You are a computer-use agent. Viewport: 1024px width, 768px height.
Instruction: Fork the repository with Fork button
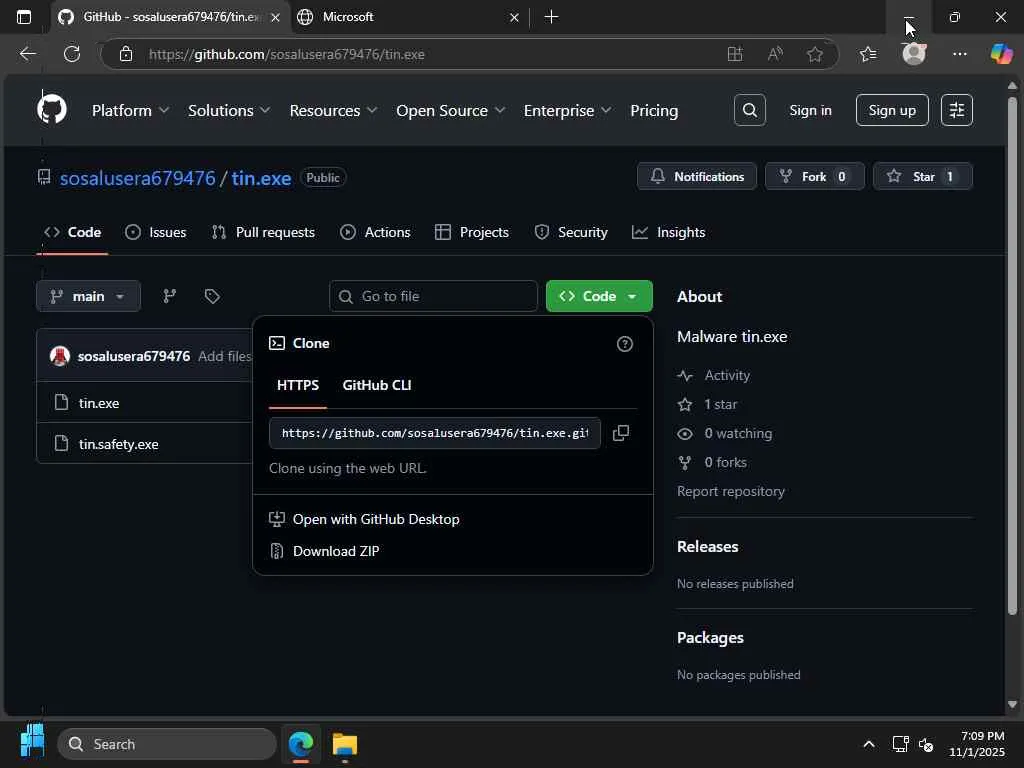tap(814, 176)
